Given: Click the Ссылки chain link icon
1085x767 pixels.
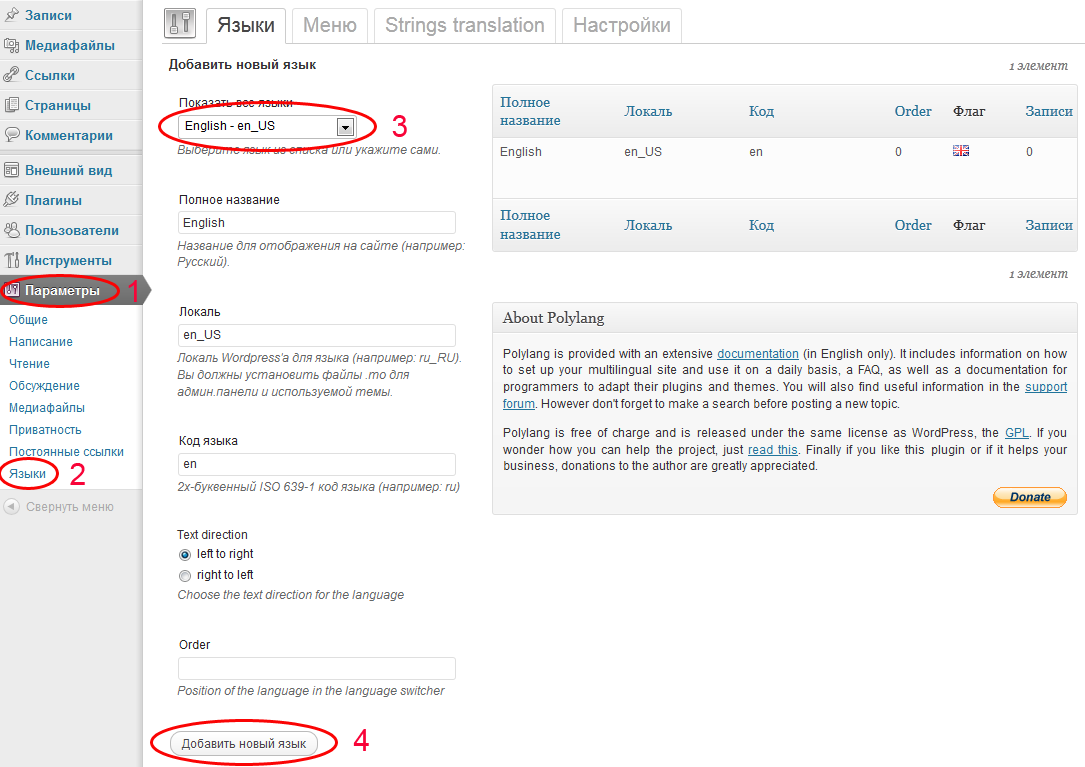Looking at the screenshot, I should pyautogui.click(x=11, y=75).
